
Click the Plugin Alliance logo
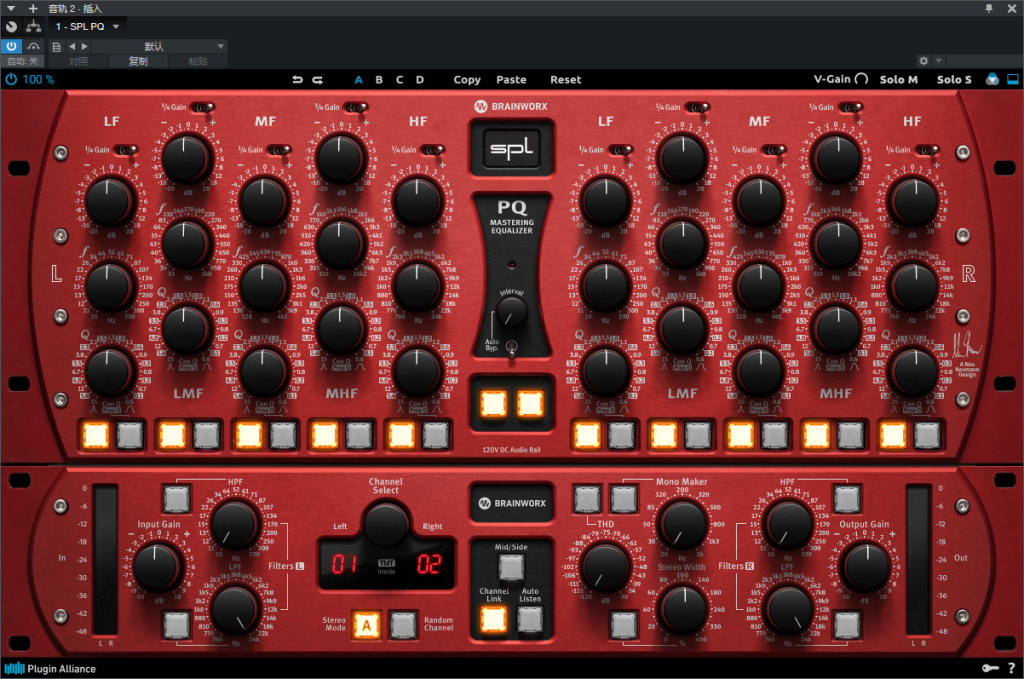50,669
